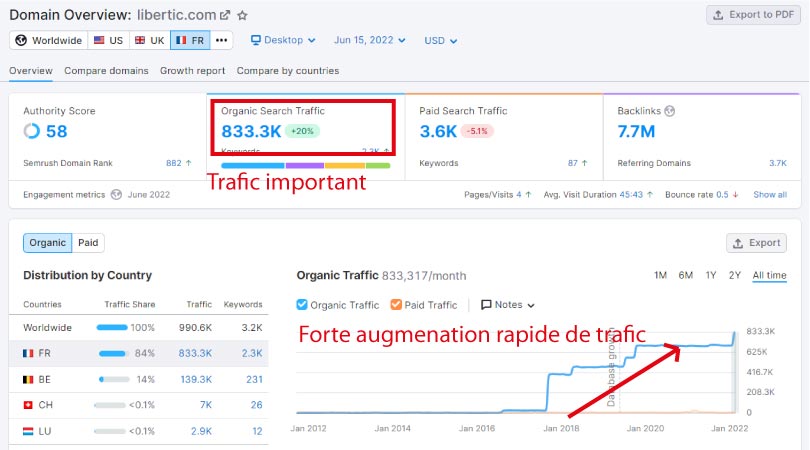The height and width of the screenshot is (450, 810).
Task: Click CH traffic 7K in table
Action: [206, 405]
